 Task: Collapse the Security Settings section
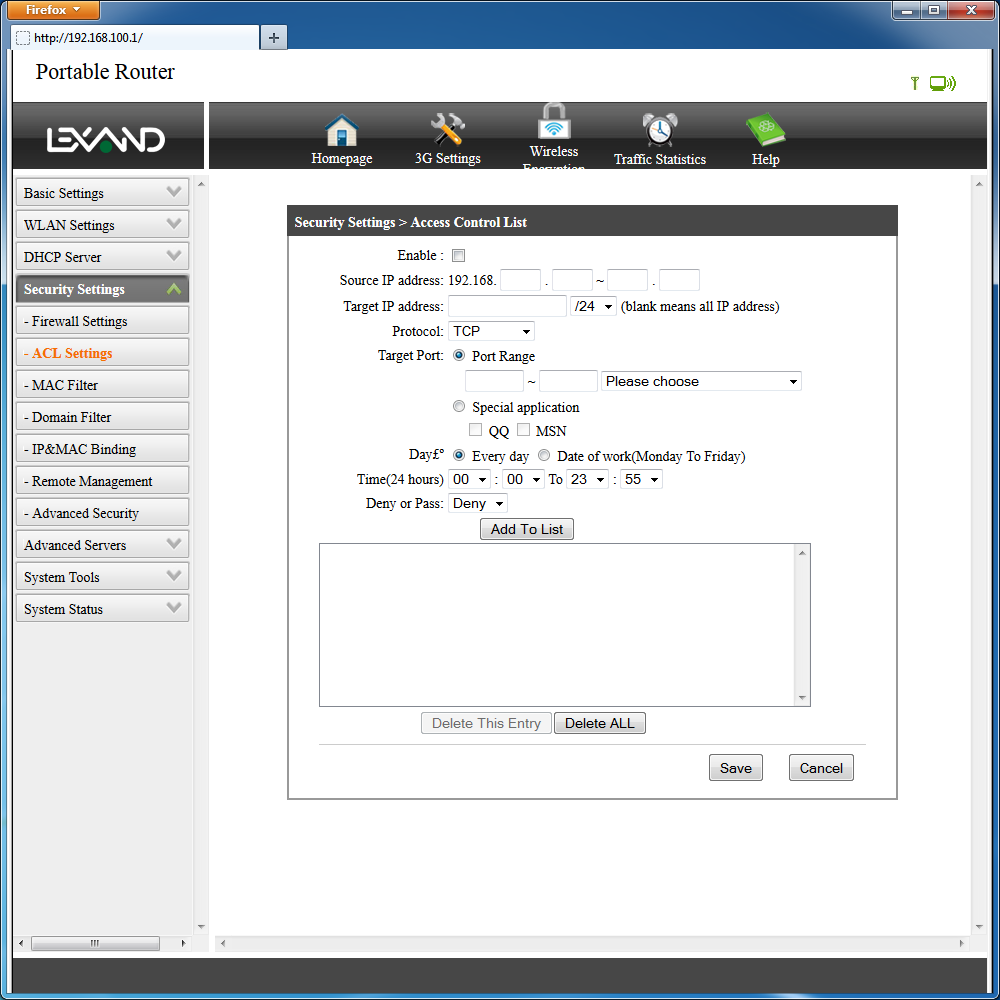pos(103,289)
